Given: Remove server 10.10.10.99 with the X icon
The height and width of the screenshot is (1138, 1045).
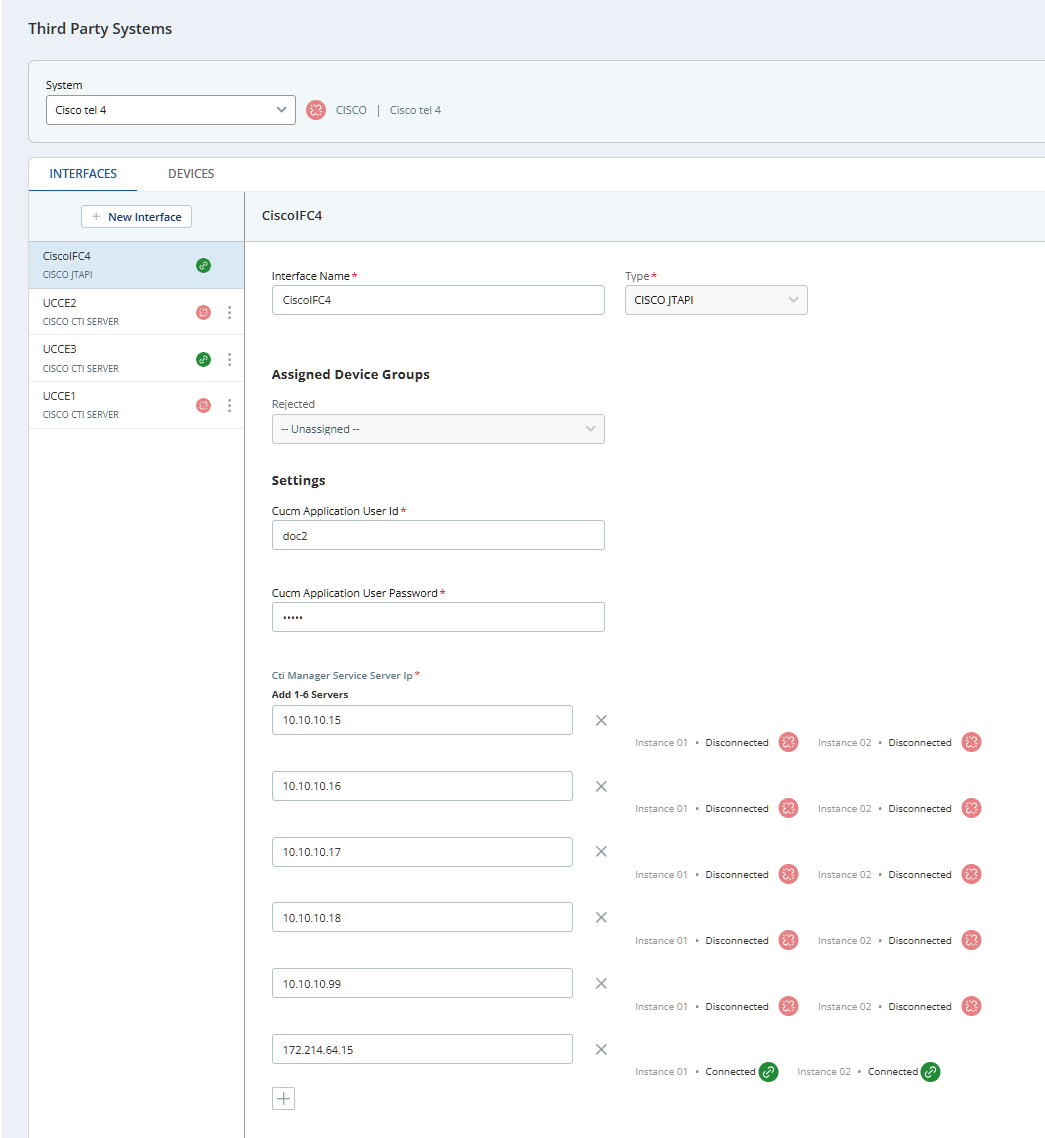Looking at the screenshot, I should [601, 983].
